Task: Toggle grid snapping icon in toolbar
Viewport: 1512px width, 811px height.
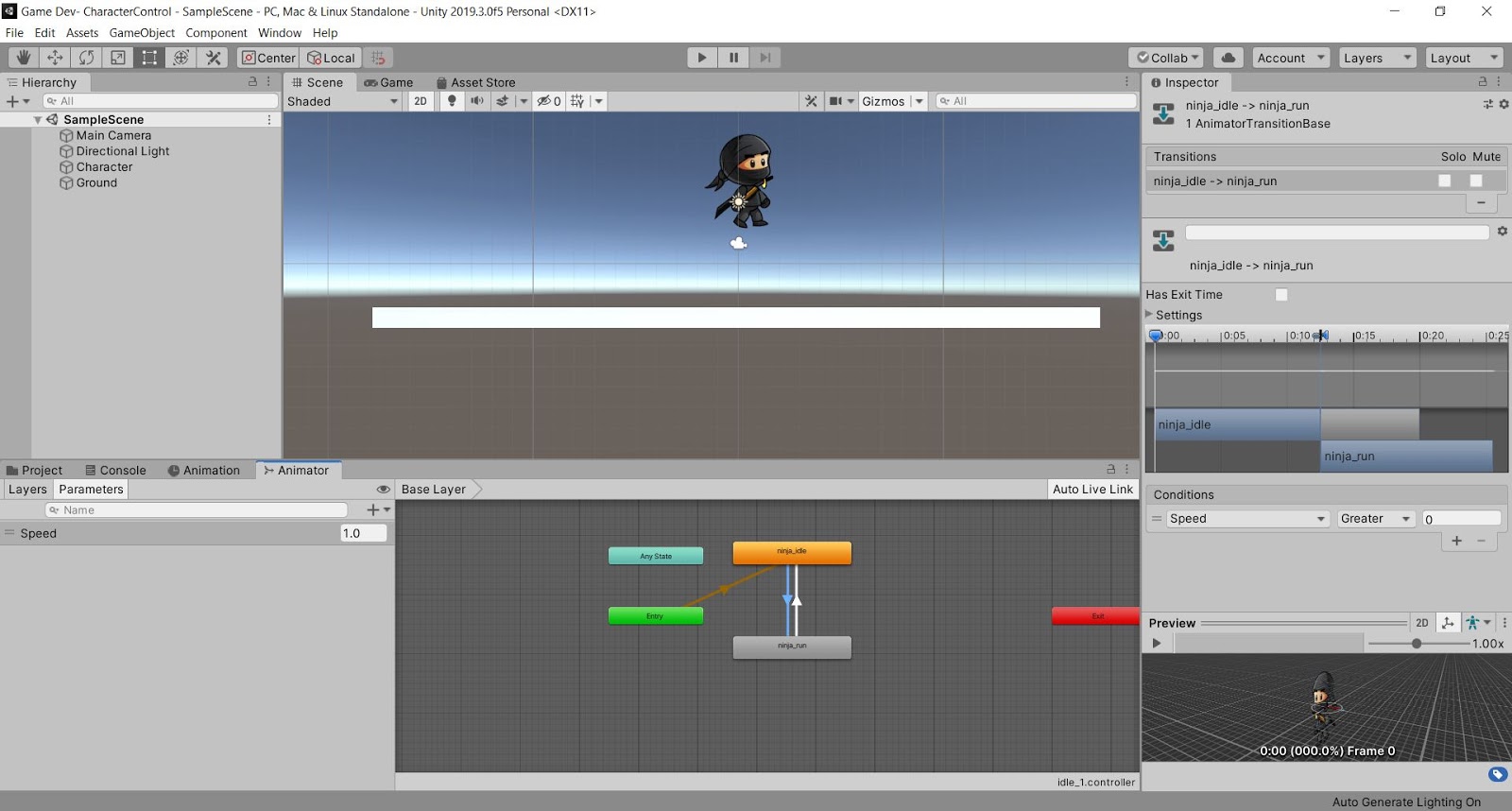Action: coord(378,58)
